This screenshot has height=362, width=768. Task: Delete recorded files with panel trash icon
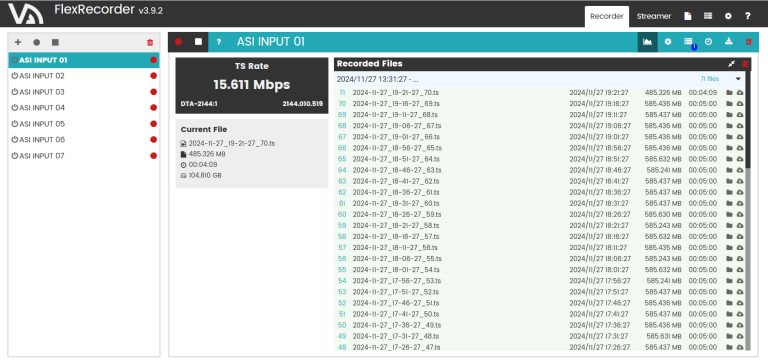[x=745, y=64]
